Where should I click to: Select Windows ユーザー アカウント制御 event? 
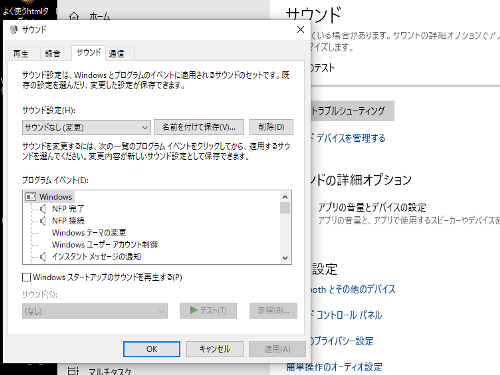click(105, 245)
